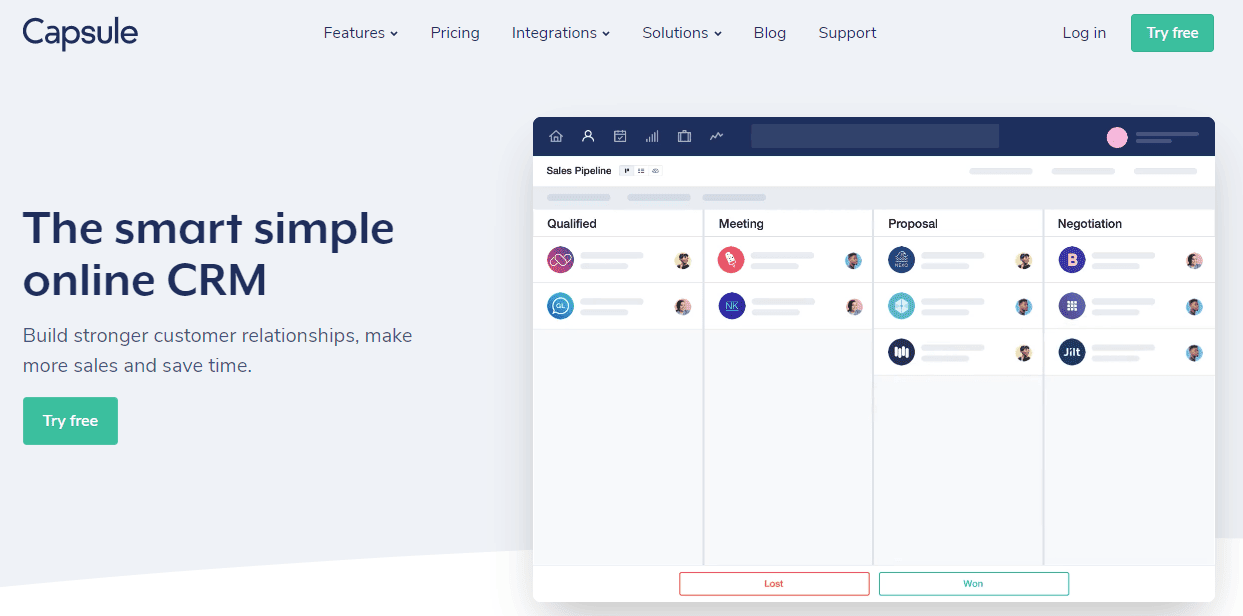
Task: Open the contacts person icon
Action: [588, 137]
